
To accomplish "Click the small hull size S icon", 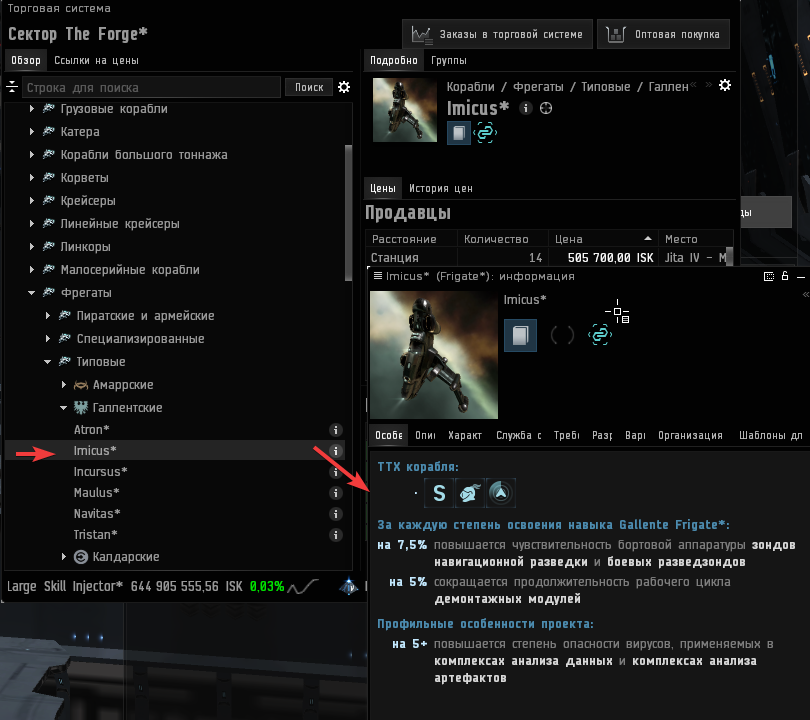I will click(439, 493).
